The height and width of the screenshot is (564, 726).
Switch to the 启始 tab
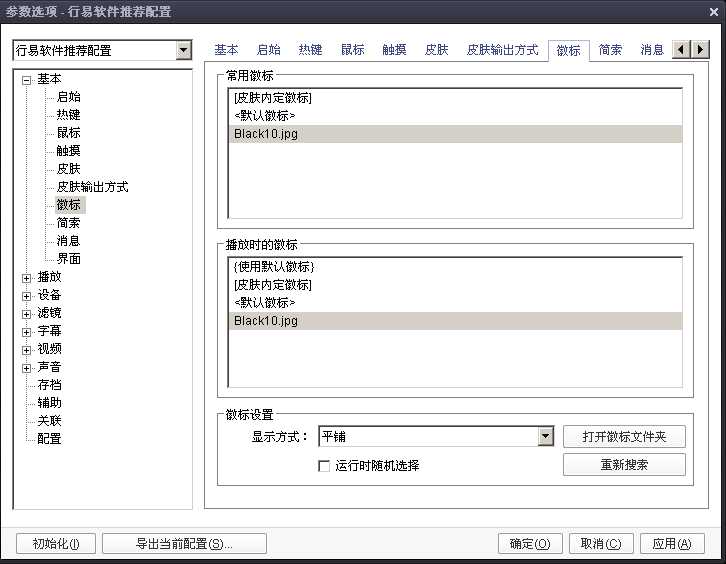269,50
